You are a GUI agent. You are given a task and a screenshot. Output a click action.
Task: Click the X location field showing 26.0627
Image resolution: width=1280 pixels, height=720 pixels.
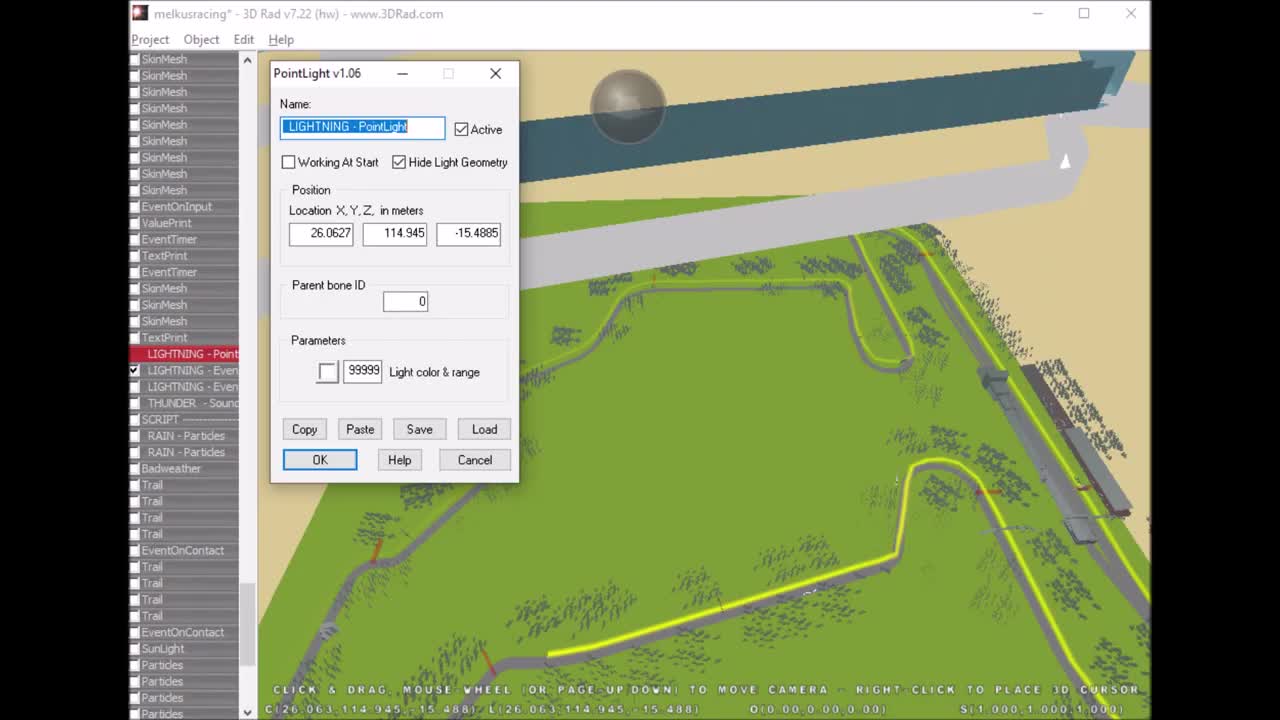point(321,233)
